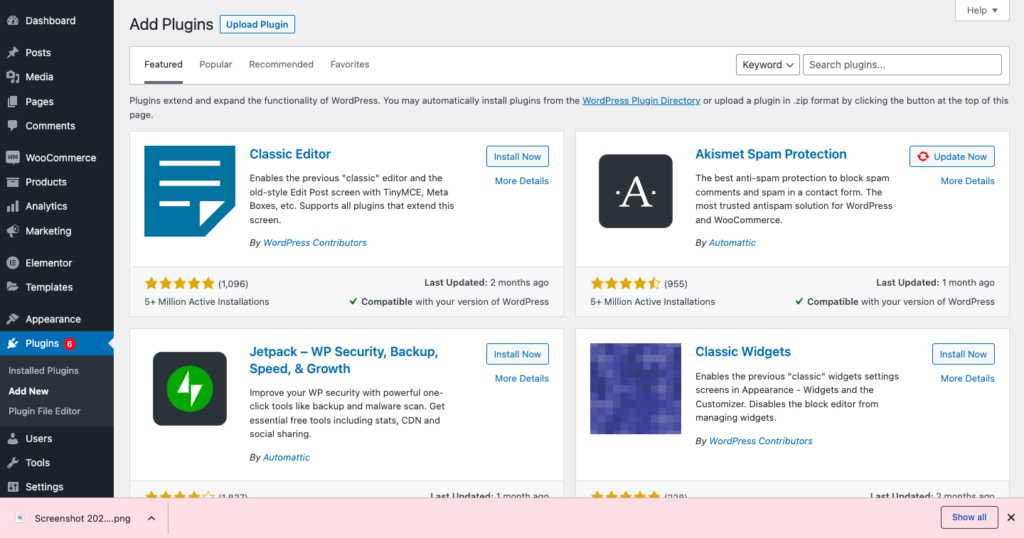Switch to the Featured tab
The image size is (1024, 538).
pyautogui.click(x=163, y=64)
